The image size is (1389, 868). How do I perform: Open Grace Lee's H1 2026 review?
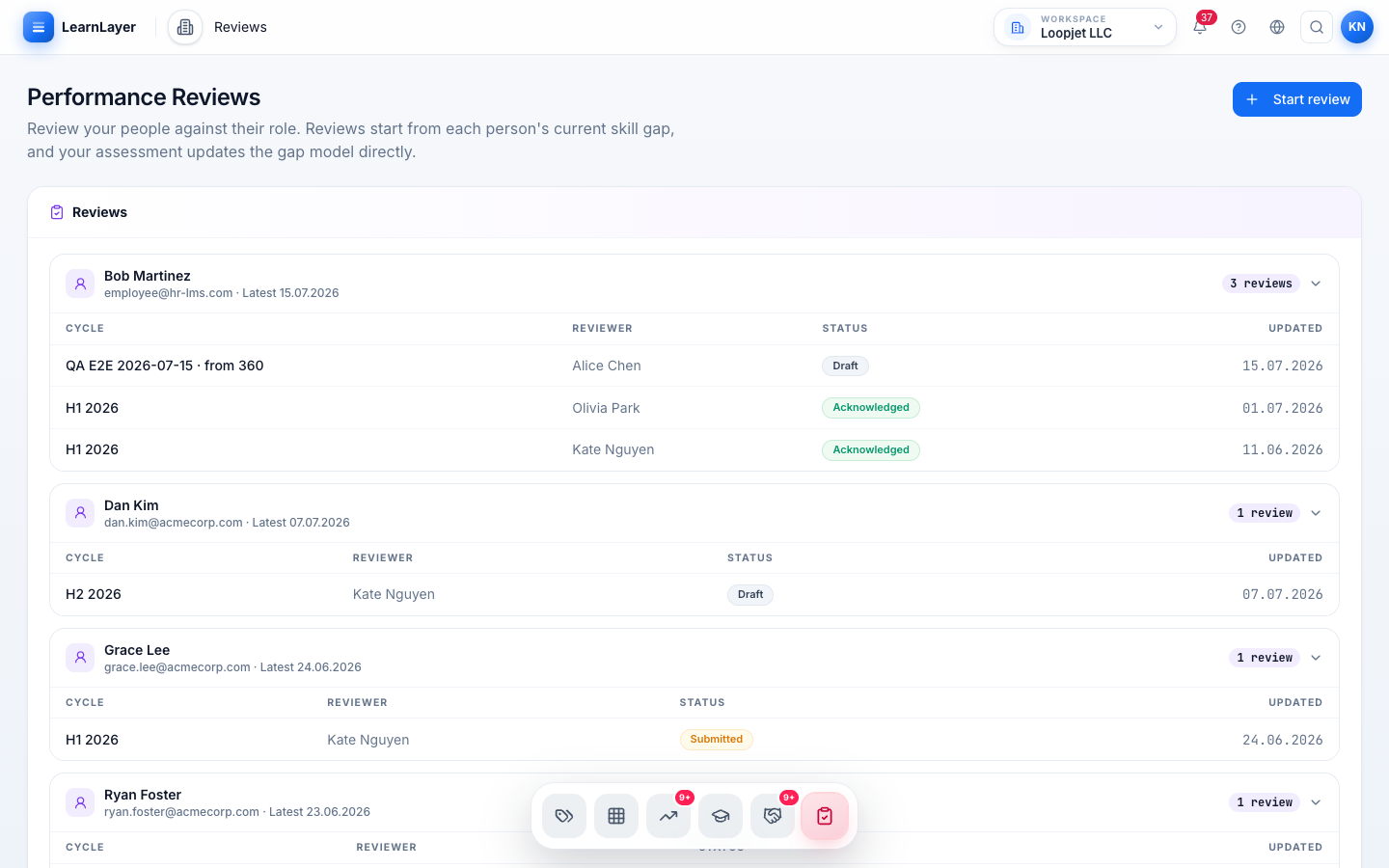pyautogui.click(x=694, y=740)
